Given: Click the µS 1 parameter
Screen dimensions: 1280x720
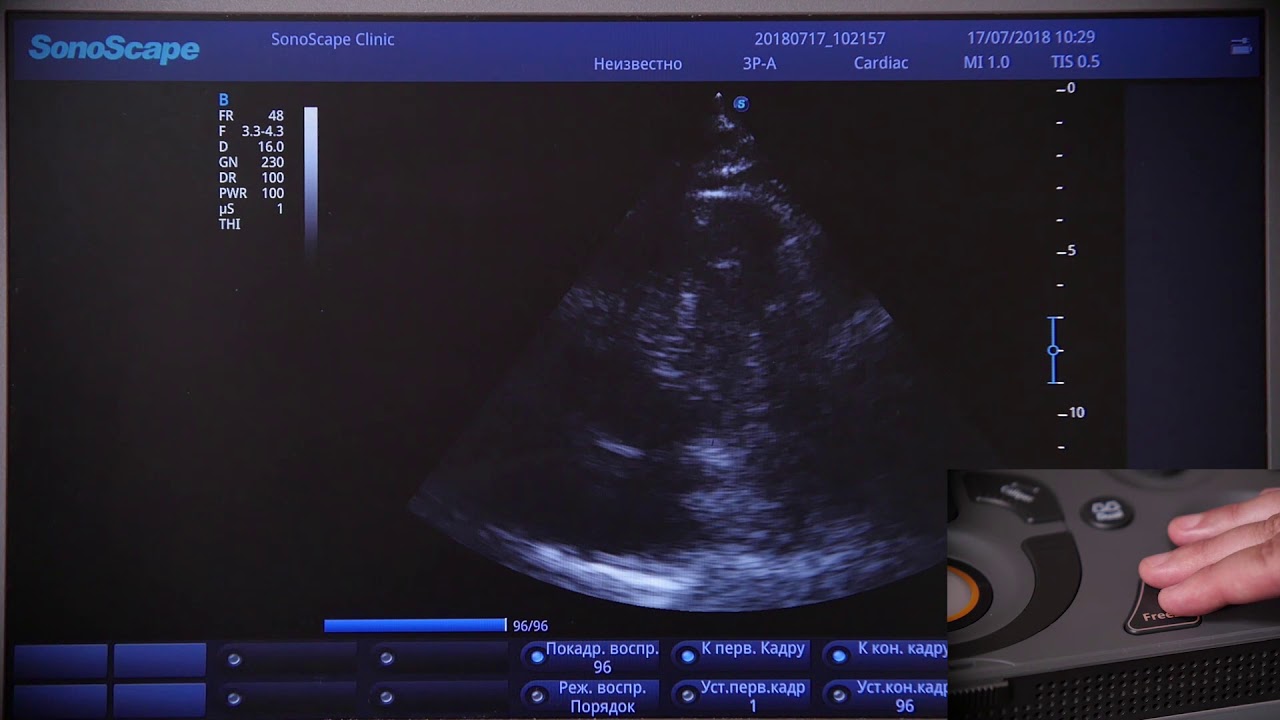Looking at the screenshot, I should click(x=251, y=209).
